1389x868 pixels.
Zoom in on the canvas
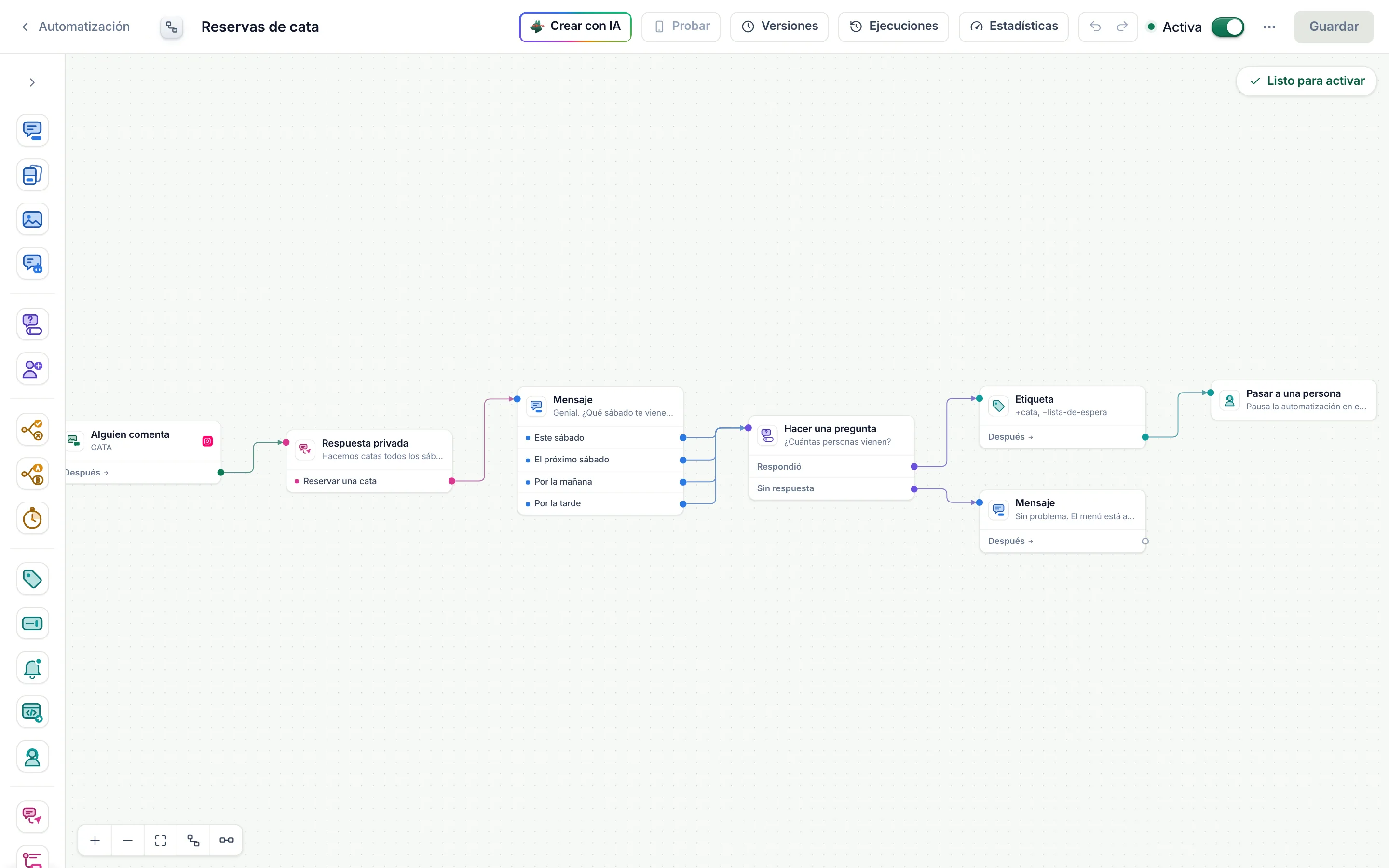95,841
